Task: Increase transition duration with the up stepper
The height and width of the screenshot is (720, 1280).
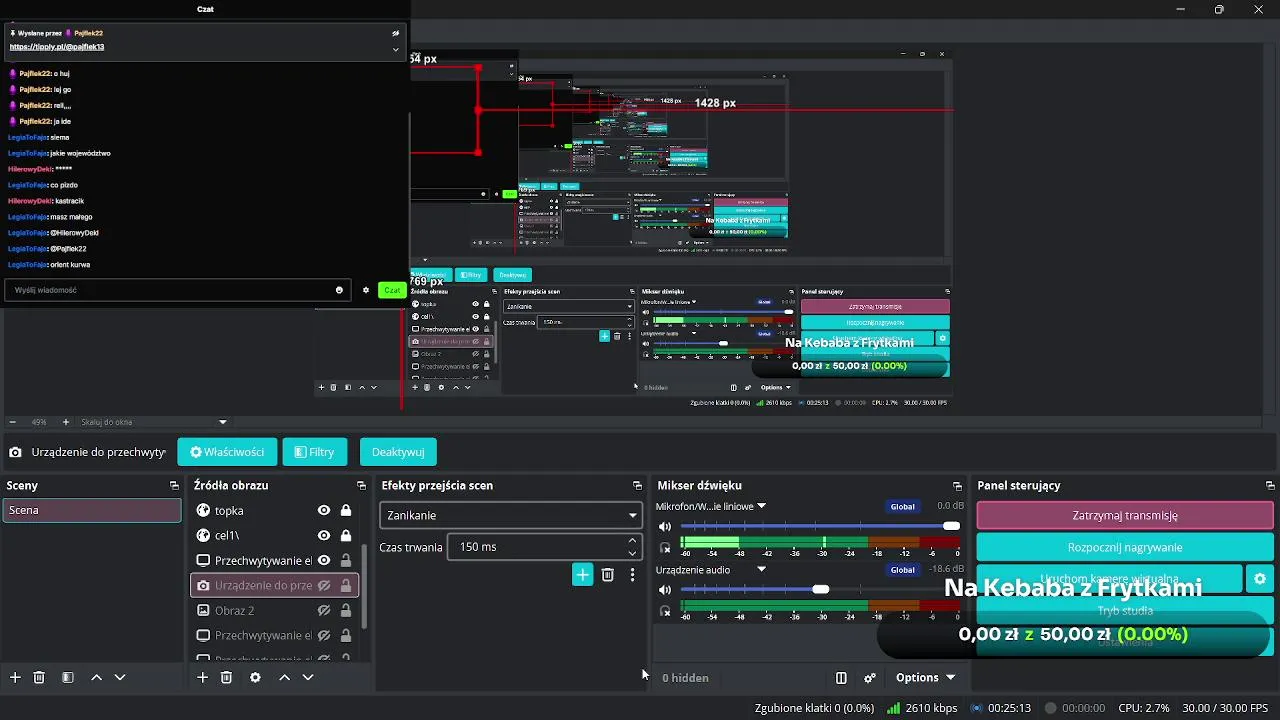Action: [632, 540]
